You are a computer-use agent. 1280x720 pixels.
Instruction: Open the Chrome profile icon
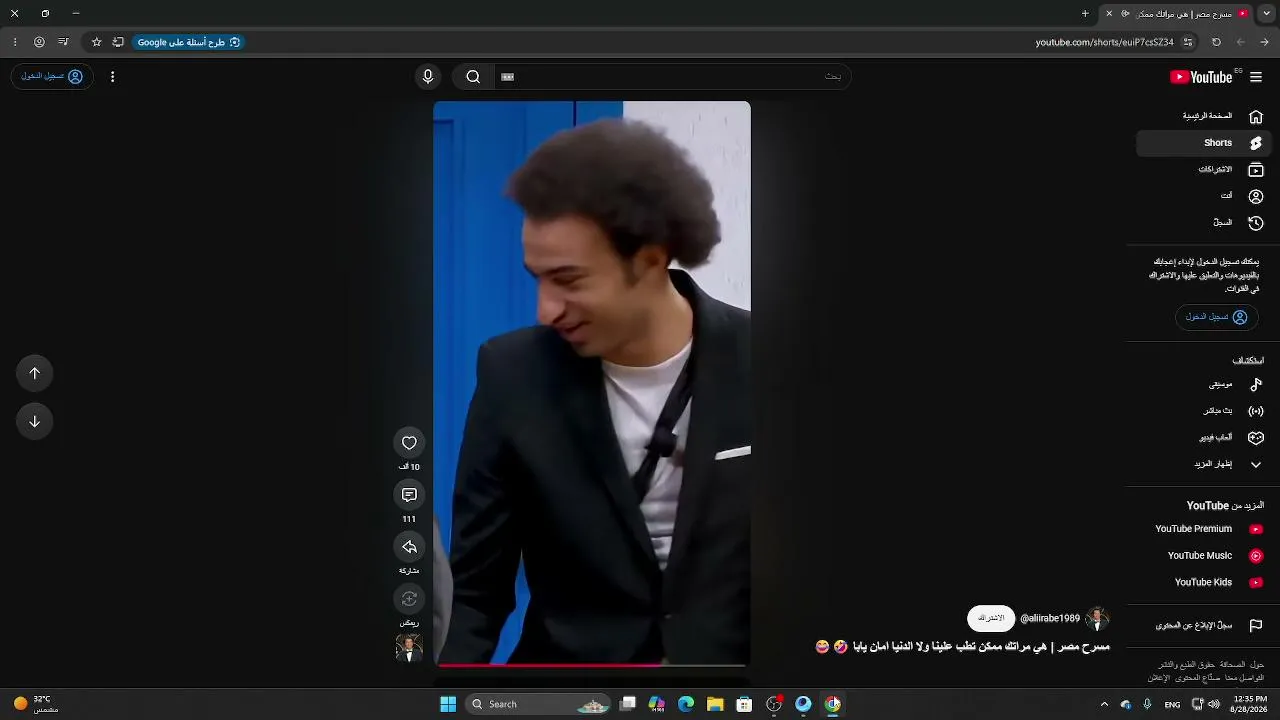click(39, 42)
